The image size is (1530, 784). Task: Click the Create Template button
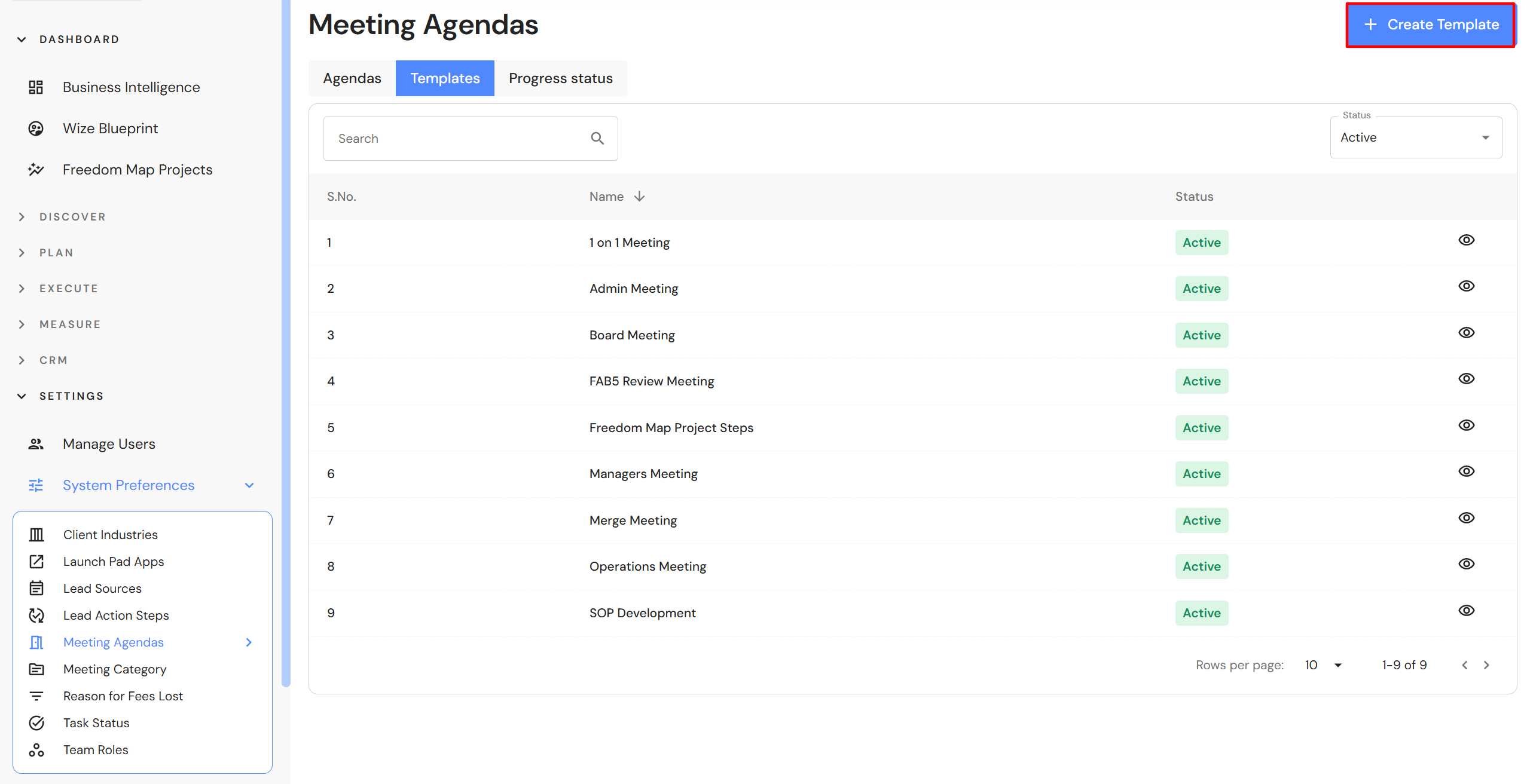1430,24
